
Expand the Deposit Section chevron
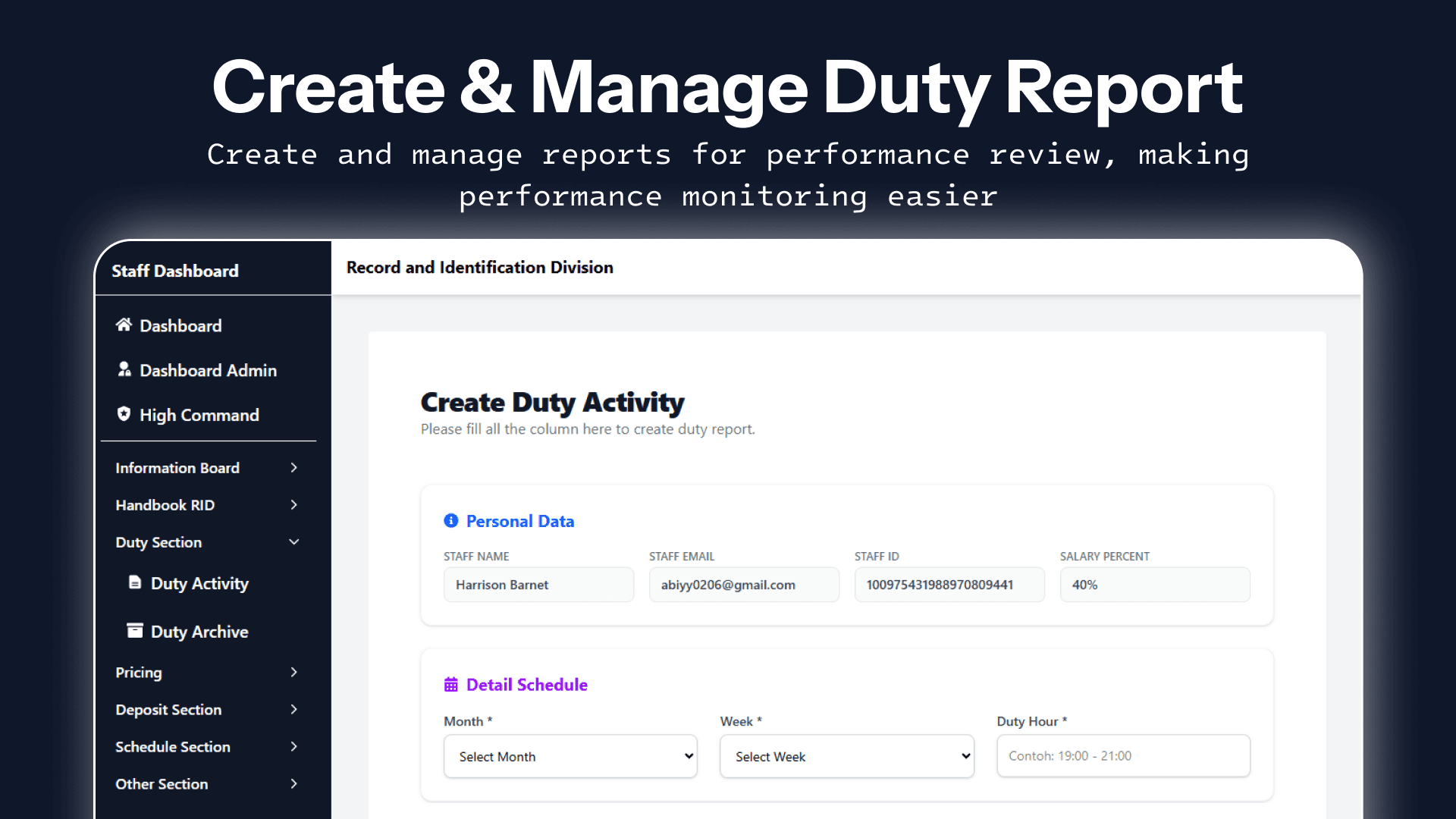coord(293,710)
